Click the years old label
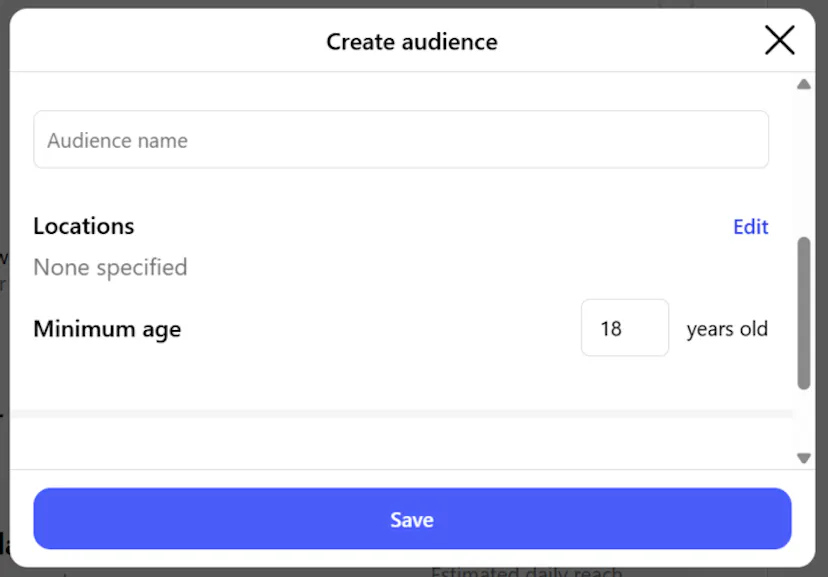828x577 pixels. pyautogui.click(x=727, y=329)
